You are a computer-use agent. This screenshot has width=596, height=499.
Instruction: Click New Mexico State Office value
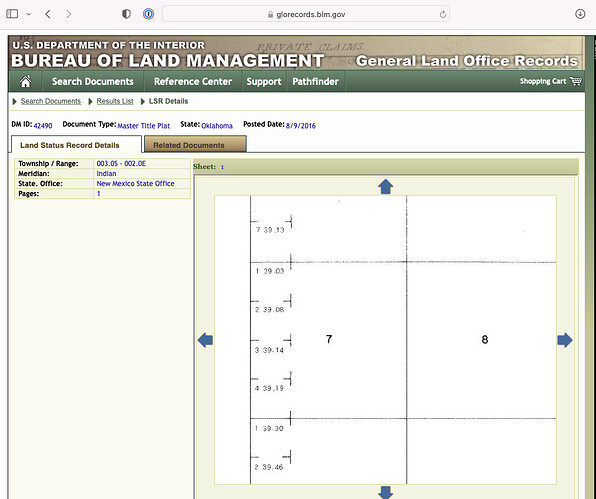(135, 183)
